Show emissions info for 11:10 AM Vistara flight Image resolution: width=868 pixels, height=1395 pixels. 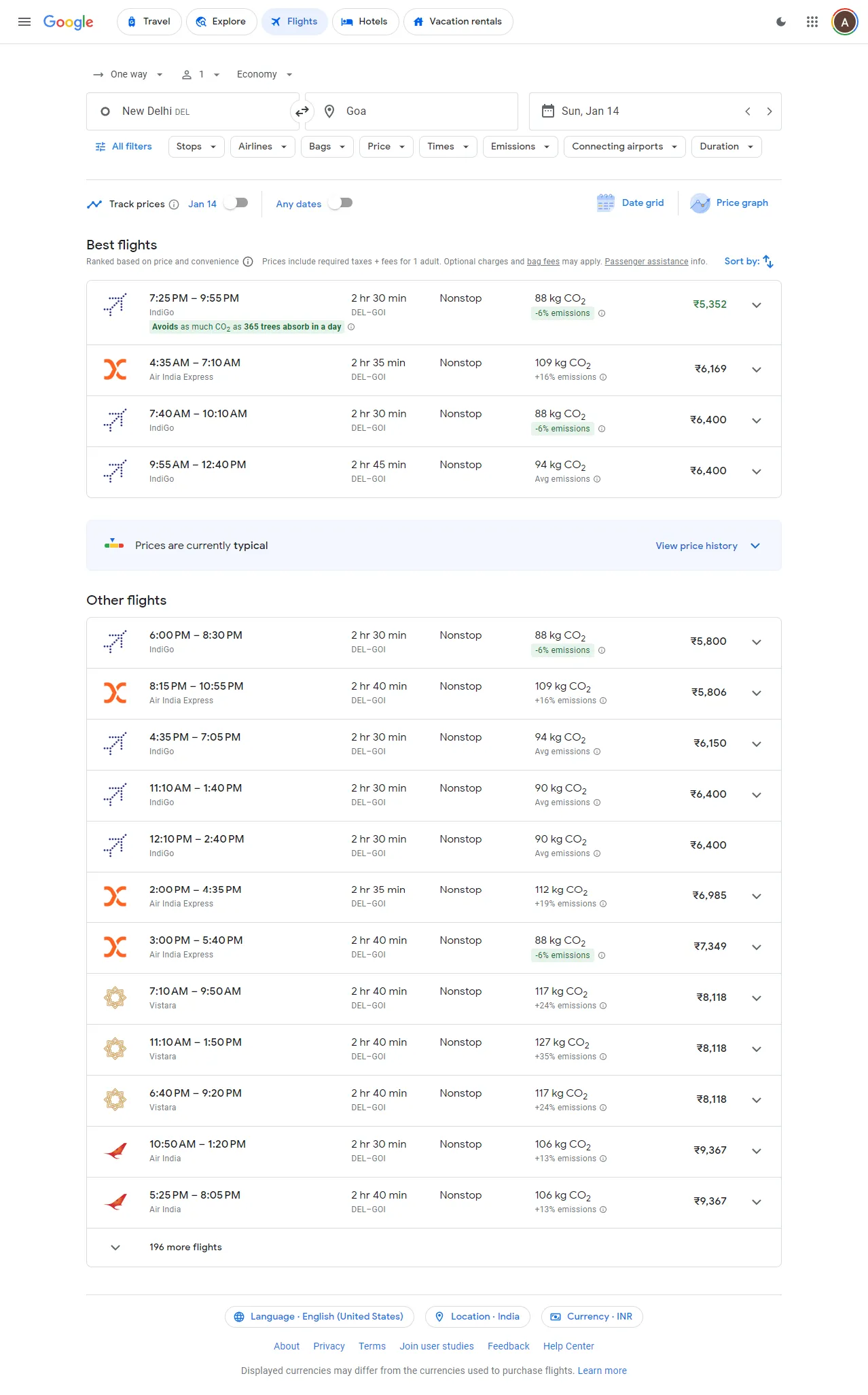pyautogui.click(x=603, y=1057)
